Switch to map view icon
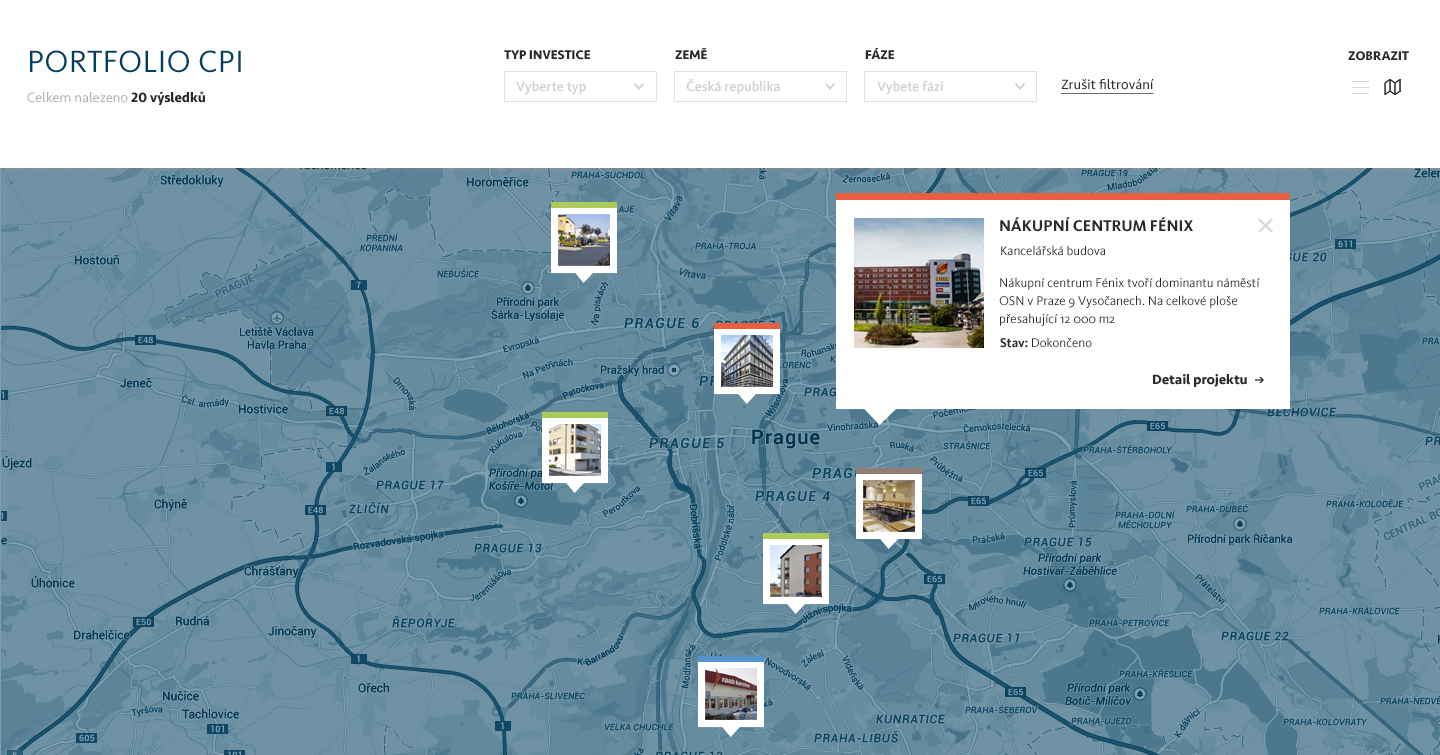 click(1392, 88)
